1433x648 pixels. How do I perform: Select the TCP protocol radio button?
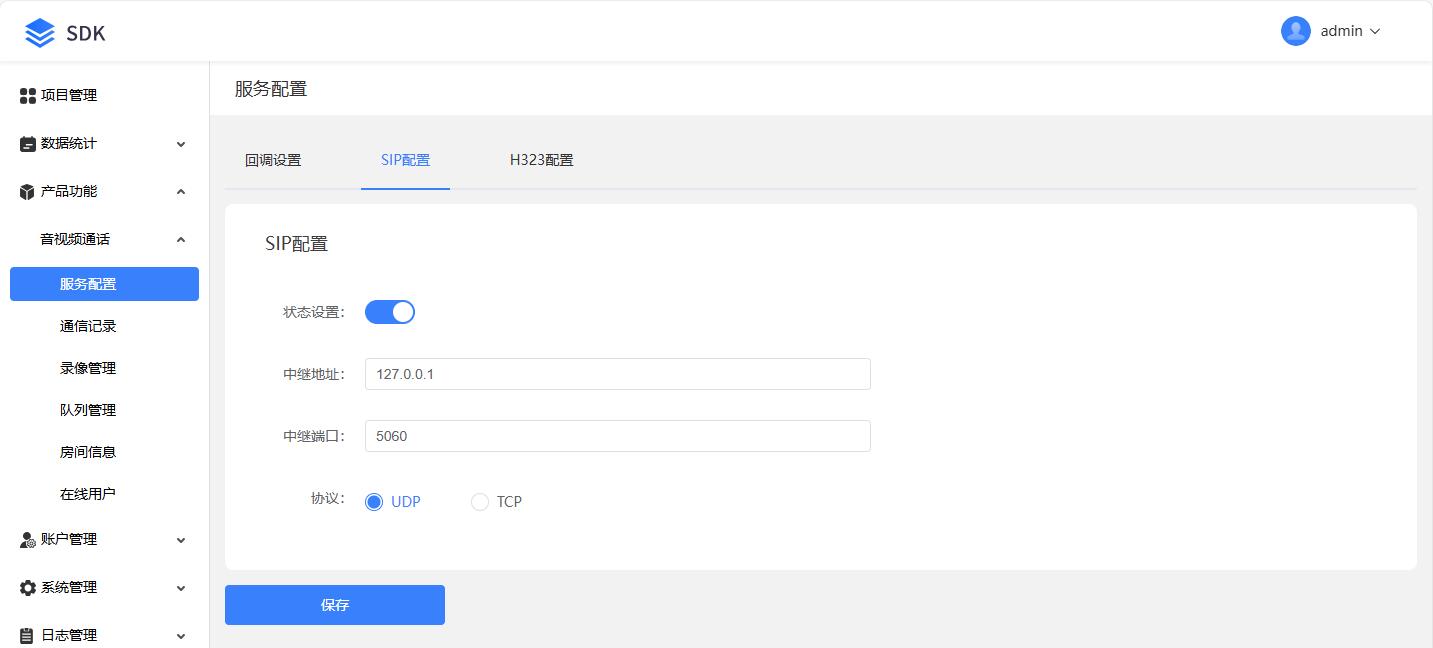480,502
